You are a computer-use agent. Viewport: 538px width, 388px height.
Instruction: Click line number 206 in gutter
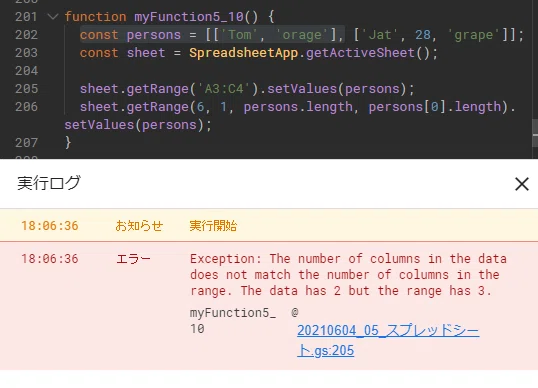[26, 107]
